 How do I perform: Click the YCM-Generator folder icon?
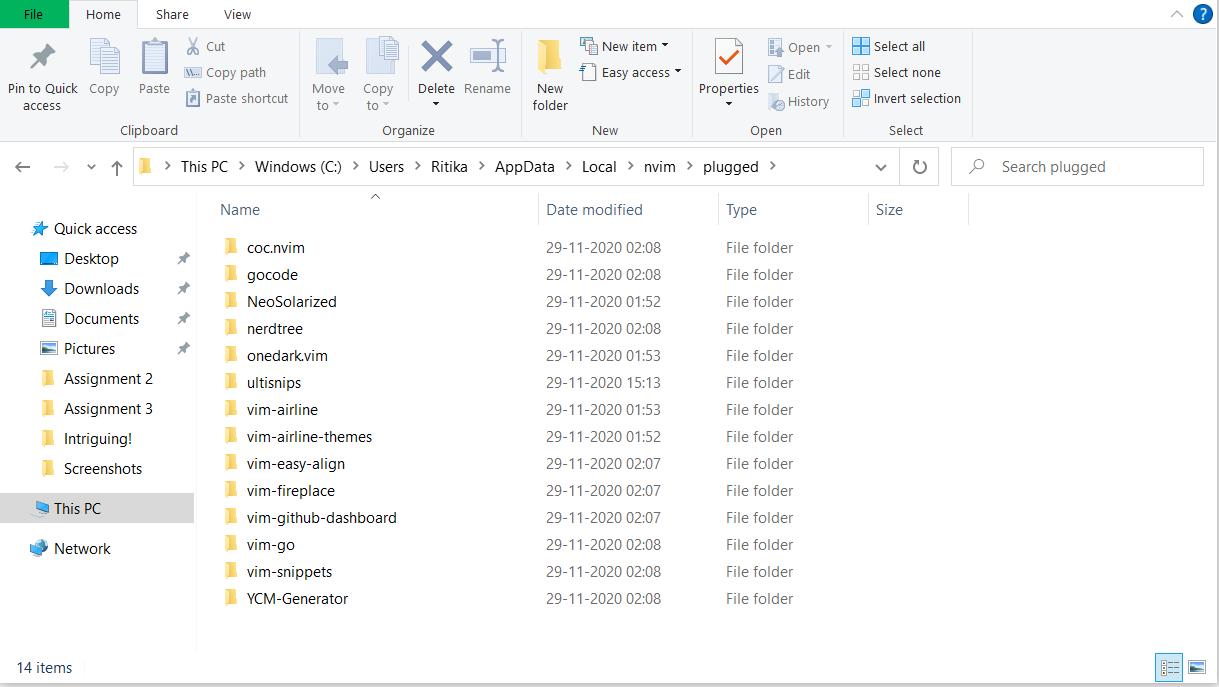(231, 598)
